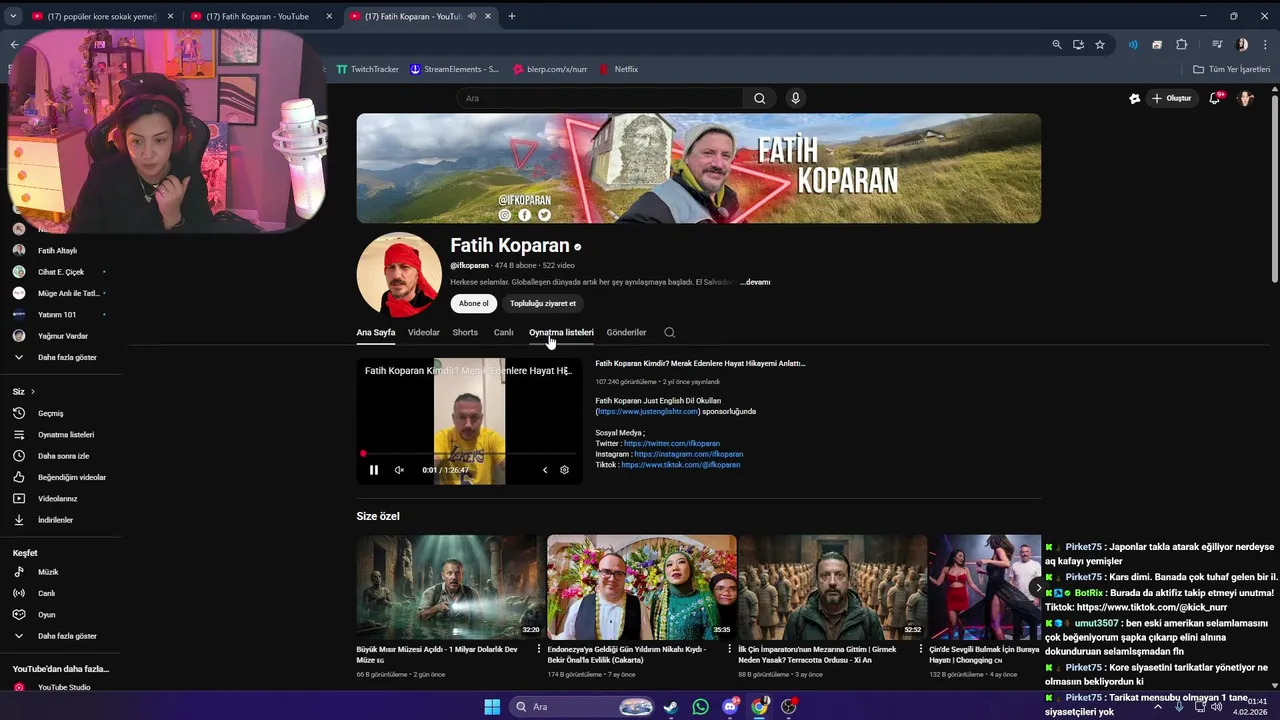Click the YouTube Ara search field

[x=600, y=98]
